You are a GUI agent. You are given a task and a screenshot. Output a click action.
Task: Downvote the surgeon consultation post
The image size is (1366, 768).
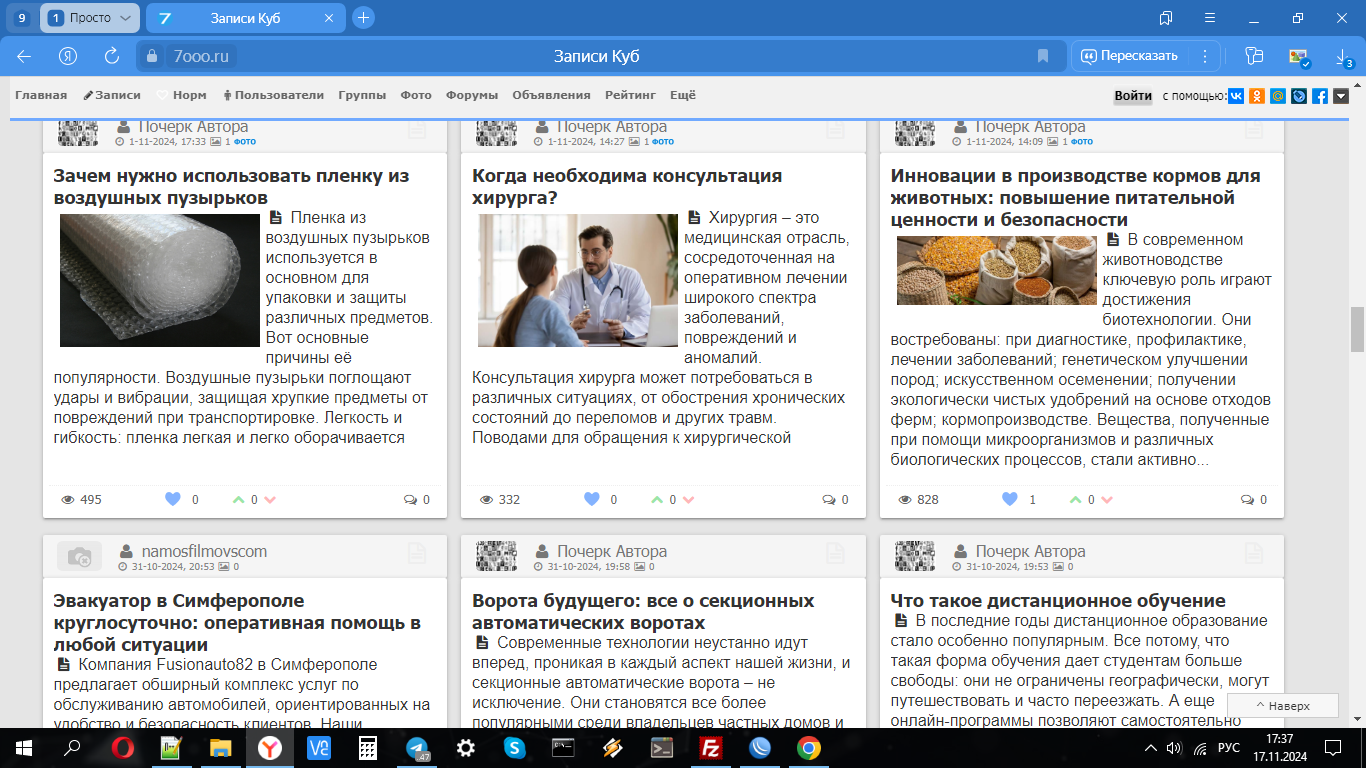click(688, 500)
